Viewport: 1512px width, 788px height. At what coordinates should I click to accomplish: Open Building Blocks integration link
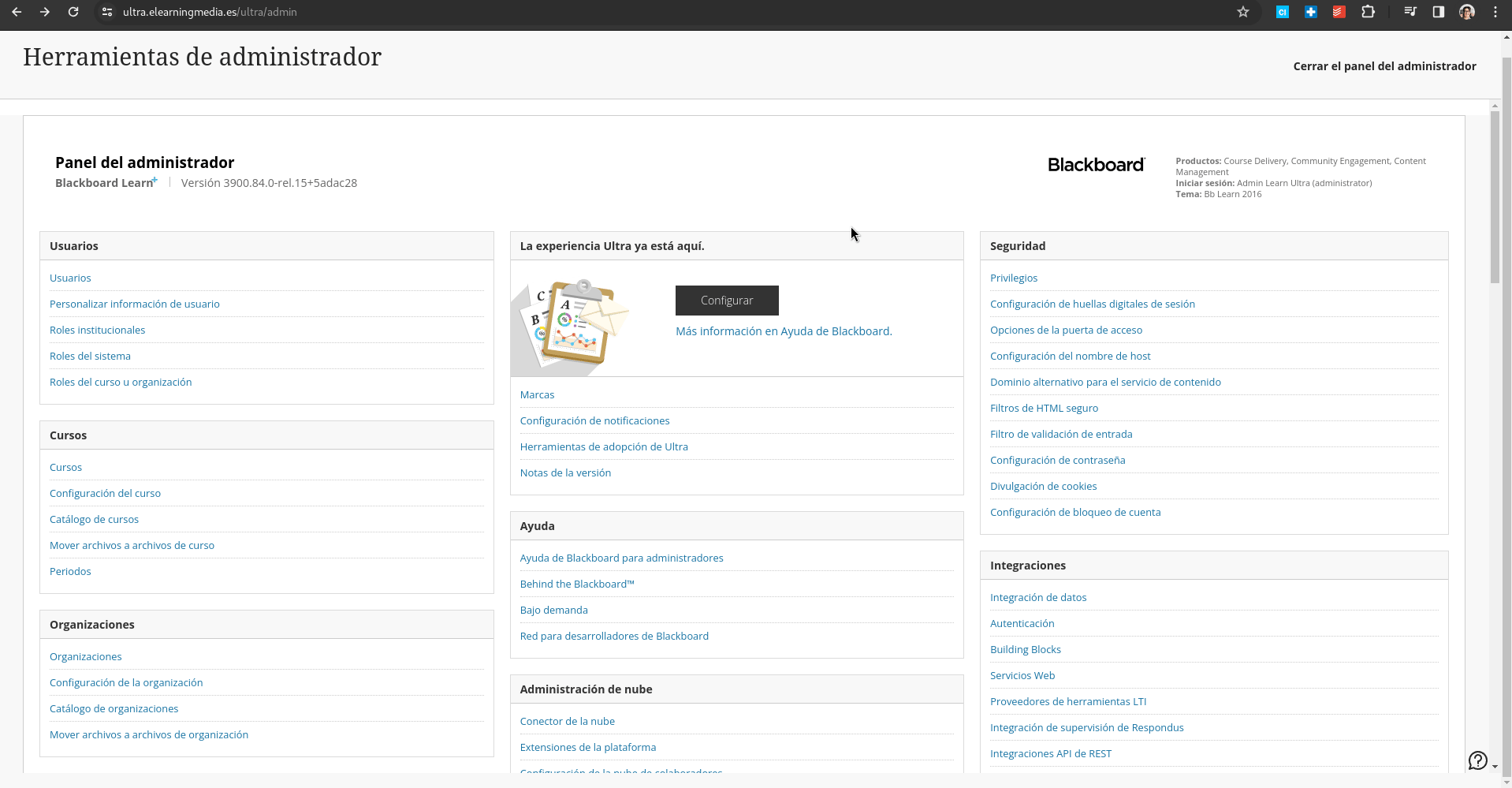(1026, 649)
